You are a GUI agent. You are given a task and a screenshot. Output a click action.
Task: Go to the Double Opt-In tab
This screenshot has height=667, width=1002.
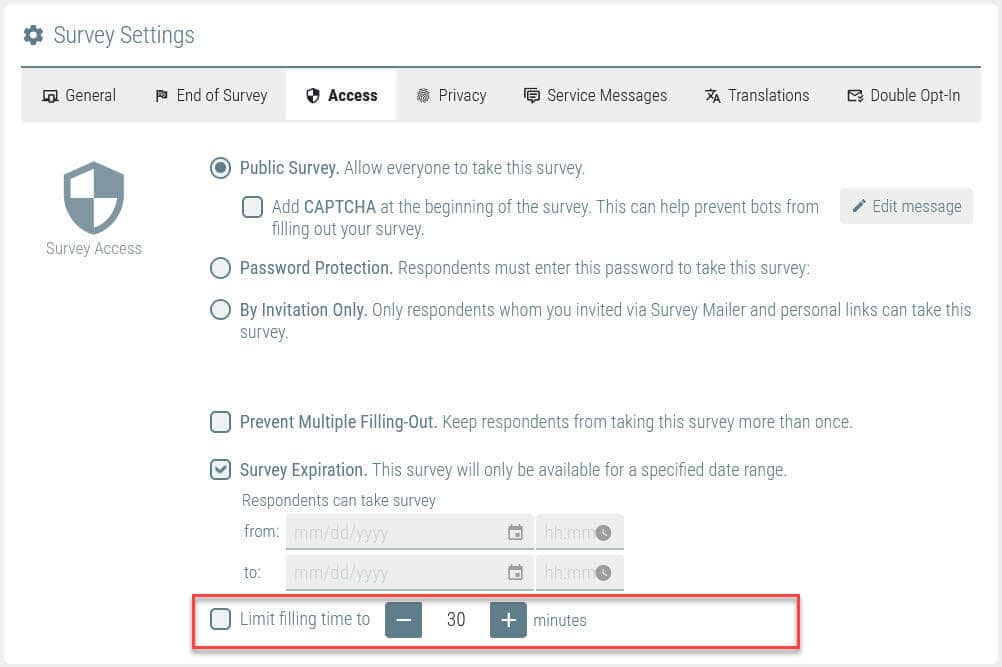tap(904, 96)
